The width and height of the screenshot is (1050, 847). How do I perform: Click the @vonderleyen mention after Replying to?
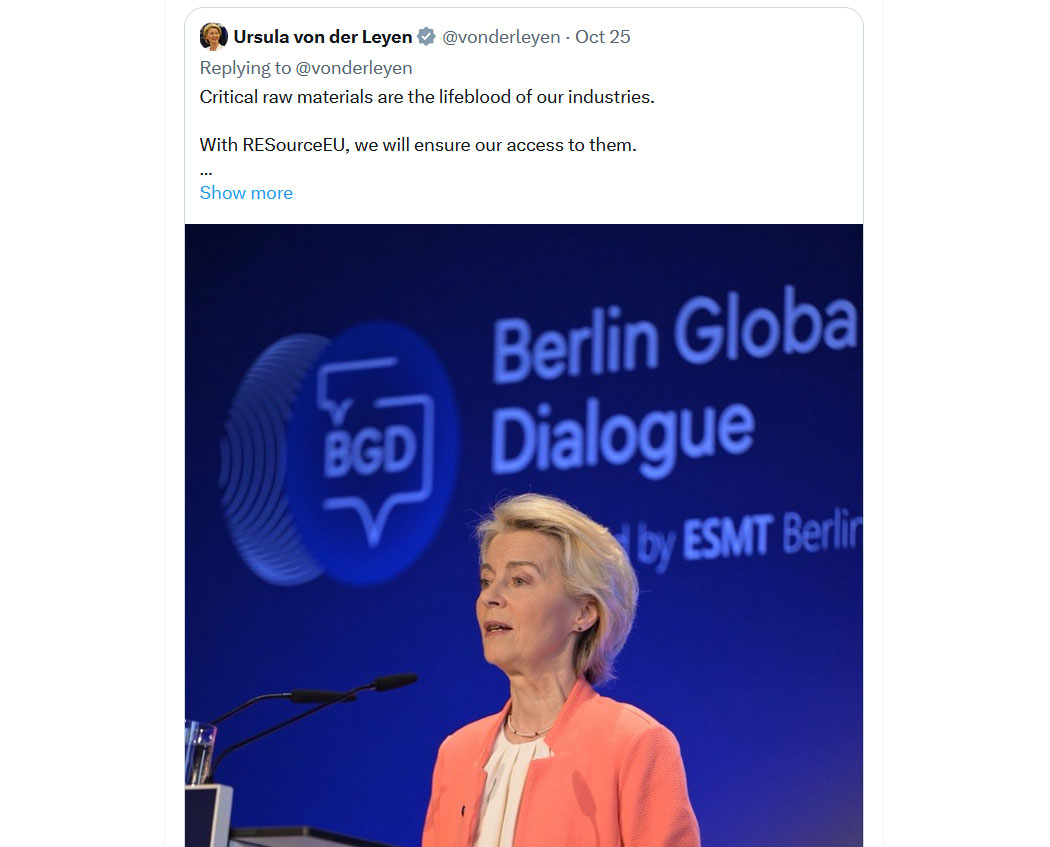click(354, 68)
